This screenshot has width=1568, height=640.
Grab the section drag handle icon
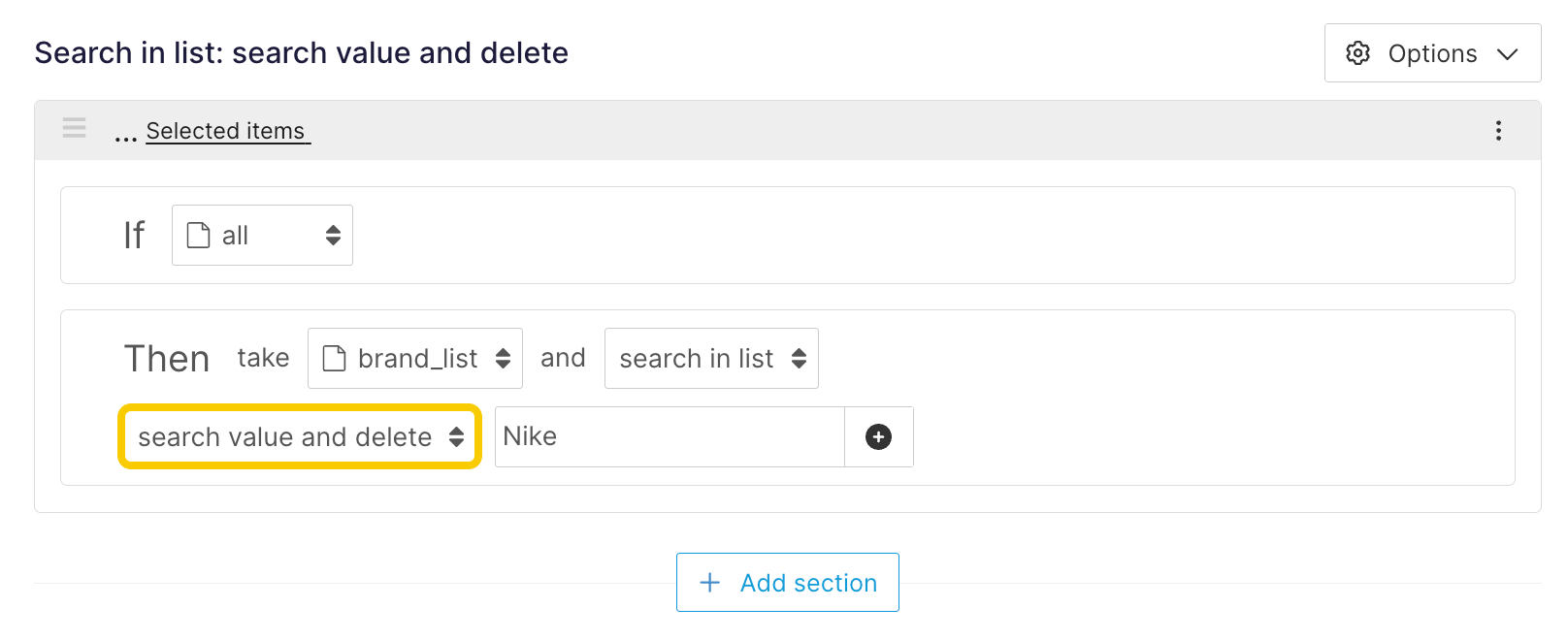point(75,128)
